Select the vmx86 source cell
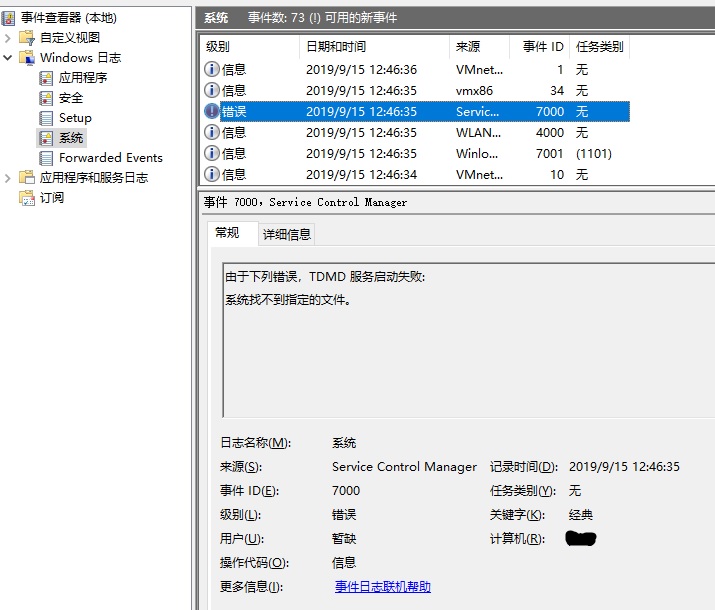 pos(474,91)
